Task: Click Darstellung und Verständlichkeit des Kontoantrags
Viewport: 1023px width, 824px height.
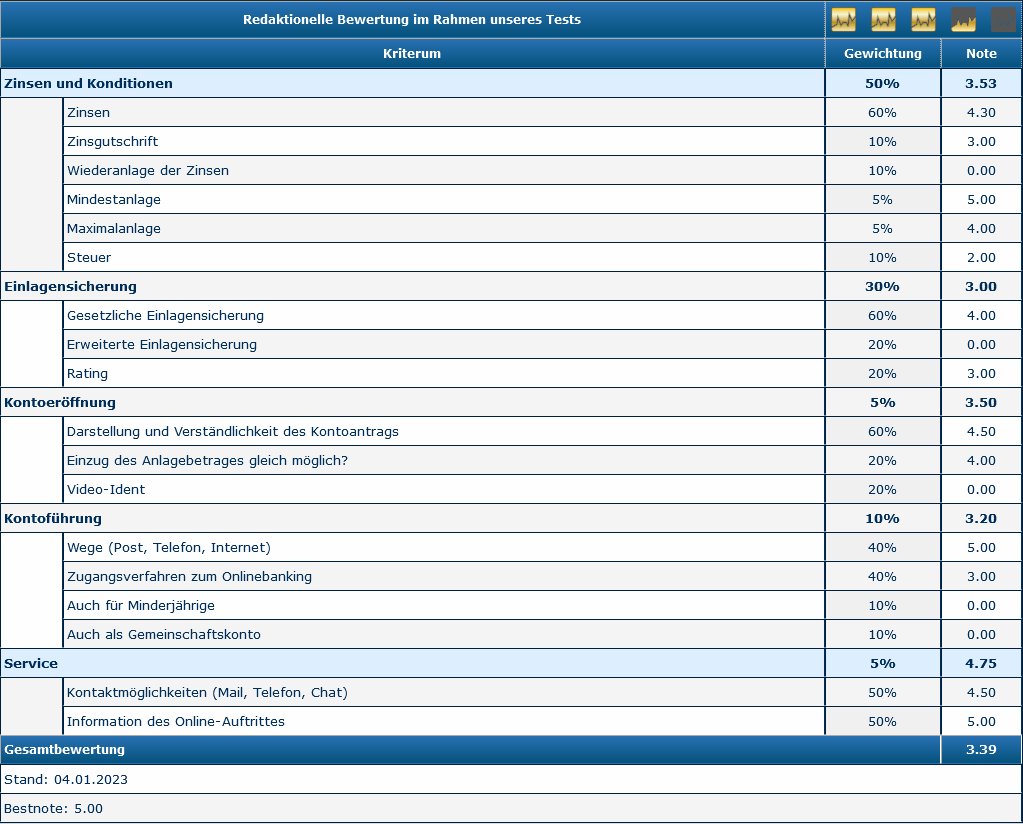Action: tap(232, 432)
